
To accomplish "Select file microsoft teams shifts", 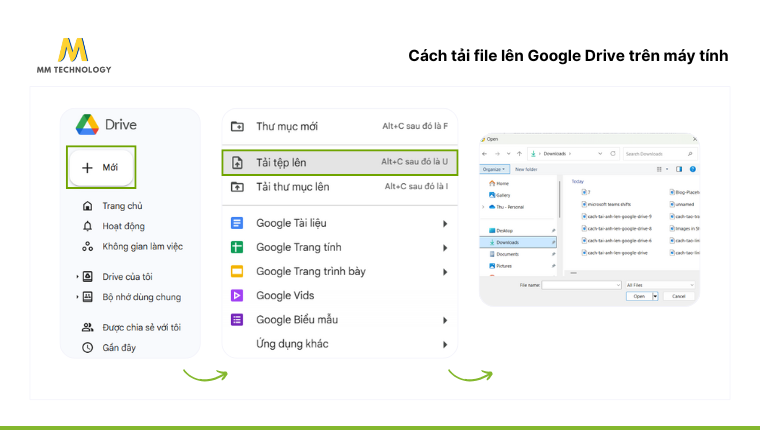I will (x=606, y=205).
